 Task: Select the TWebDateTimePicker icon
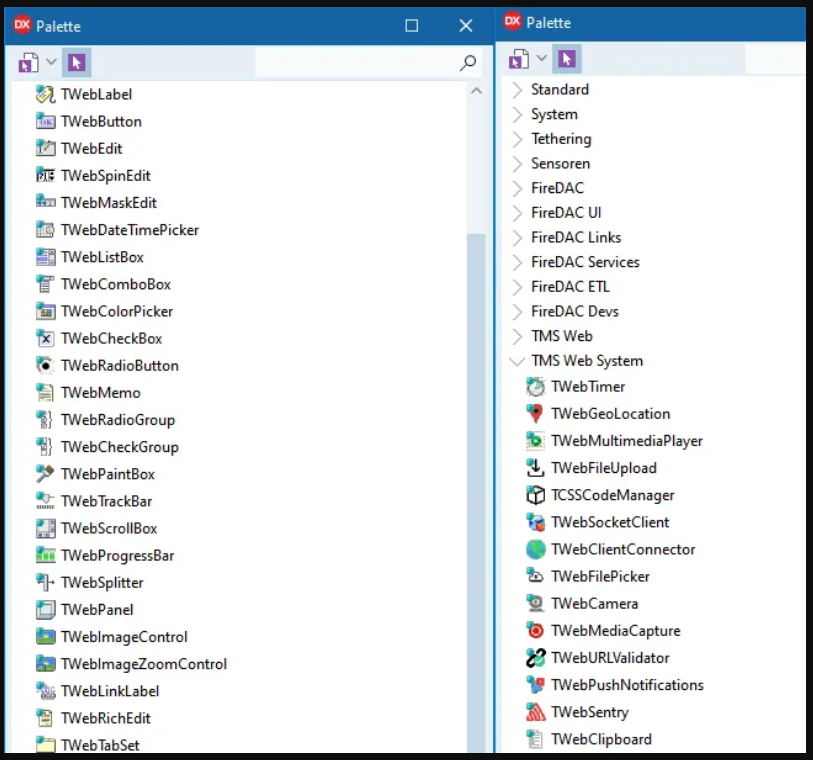pyautogui.click(x=45, y=230)
